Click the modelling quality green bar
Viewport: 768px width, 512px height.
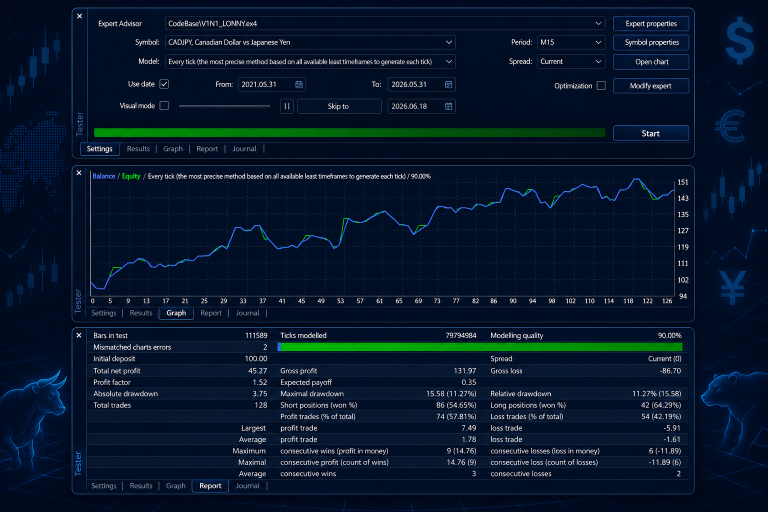point(480,347)
